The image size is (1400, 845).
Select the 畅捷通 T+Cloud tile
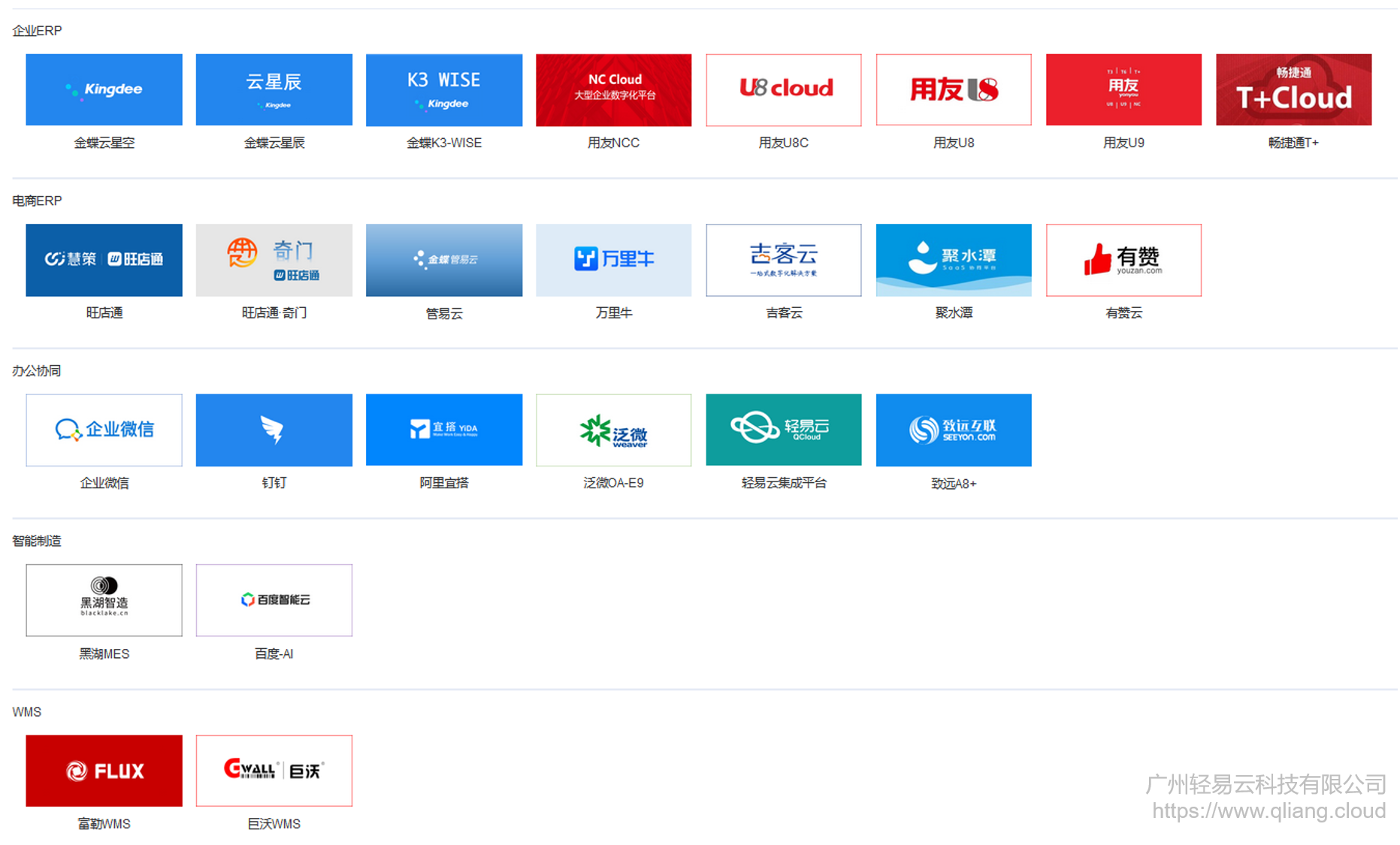pyautogui.click(x=1294, y=89)
